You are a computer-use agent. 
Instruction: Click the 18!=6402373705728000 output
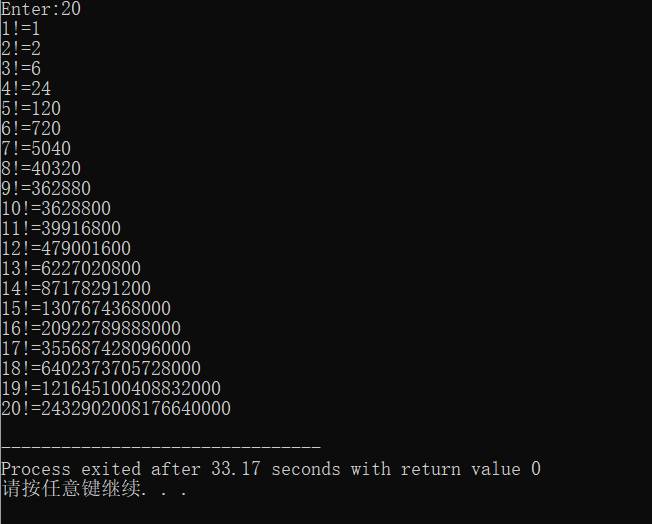tap(101, 368)
